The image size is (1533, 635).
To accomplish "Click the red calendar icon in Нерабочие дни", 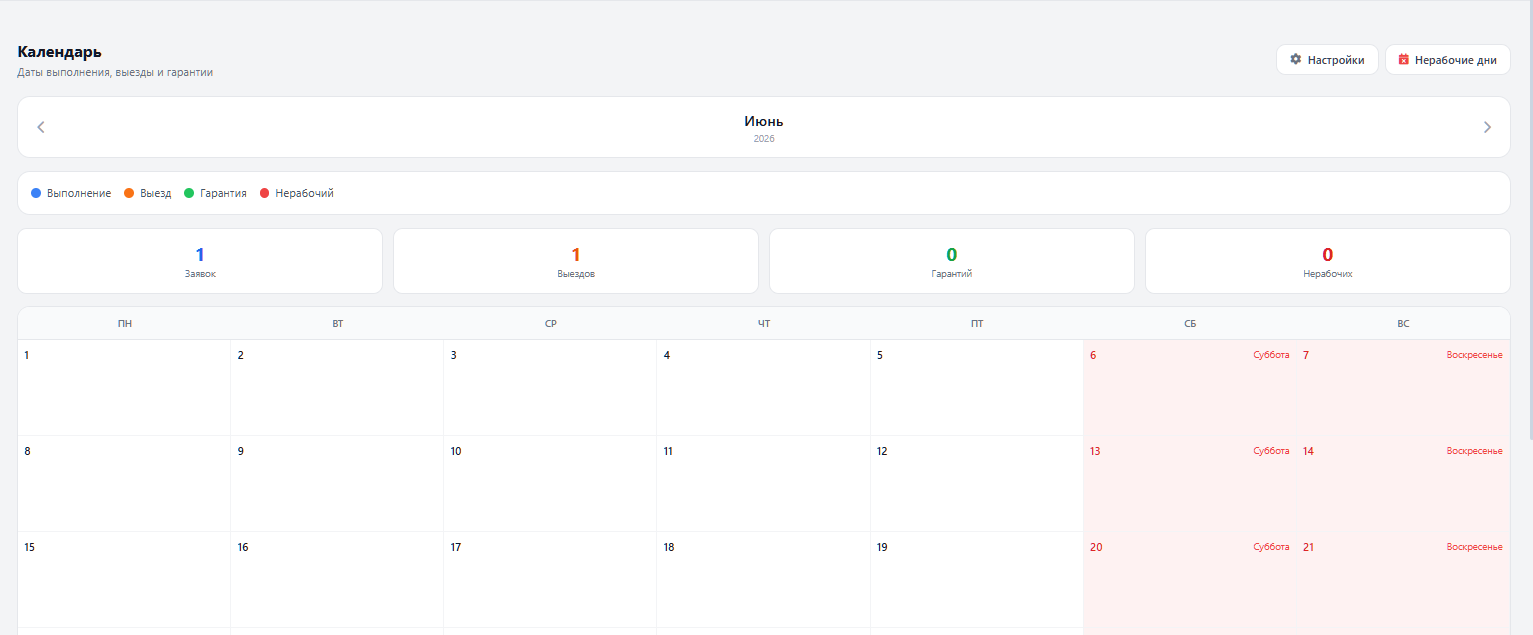I will coord(1403,59).
